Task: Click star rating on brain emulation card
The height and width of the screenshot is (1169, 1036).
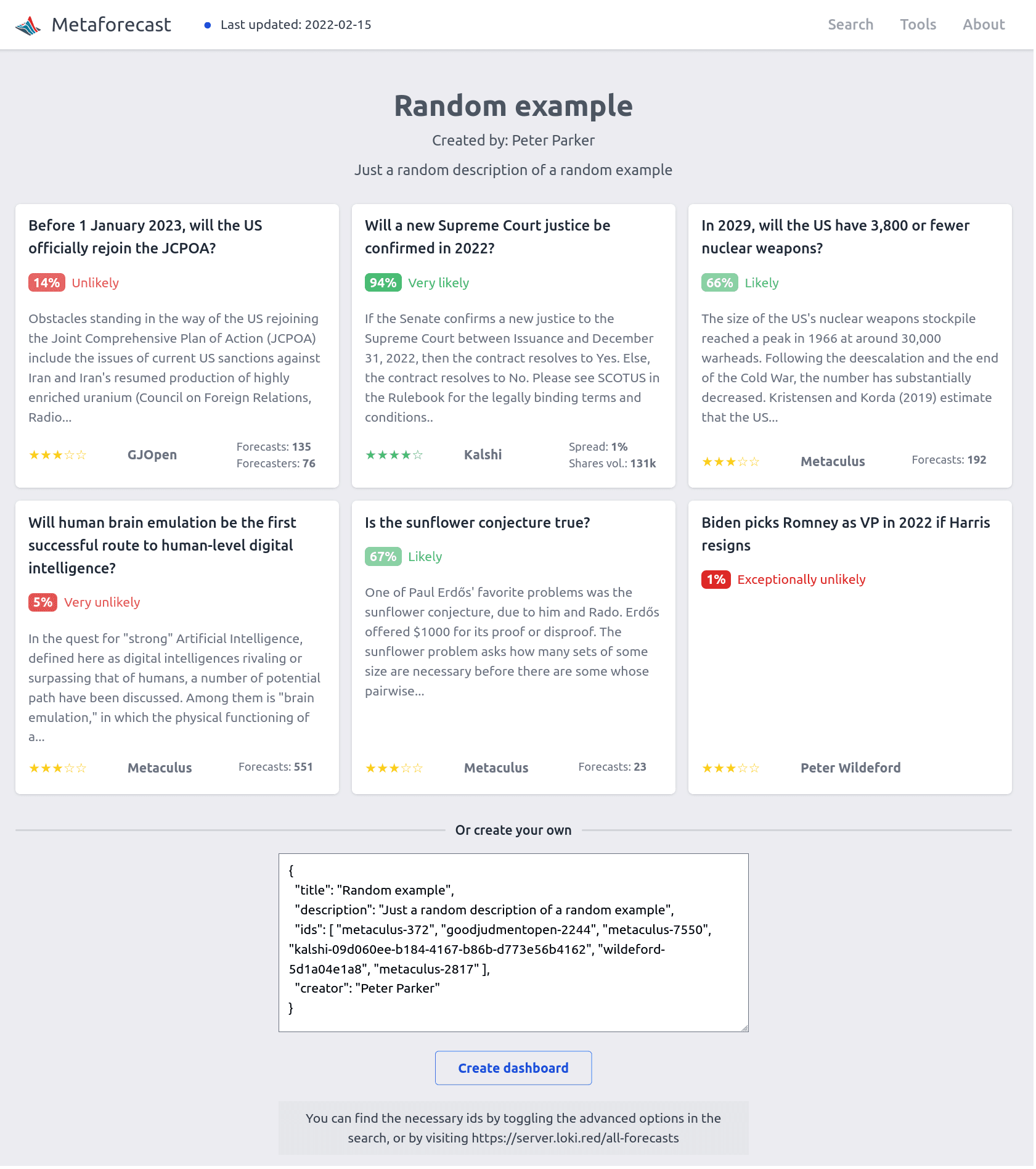Action: [57, 768]
